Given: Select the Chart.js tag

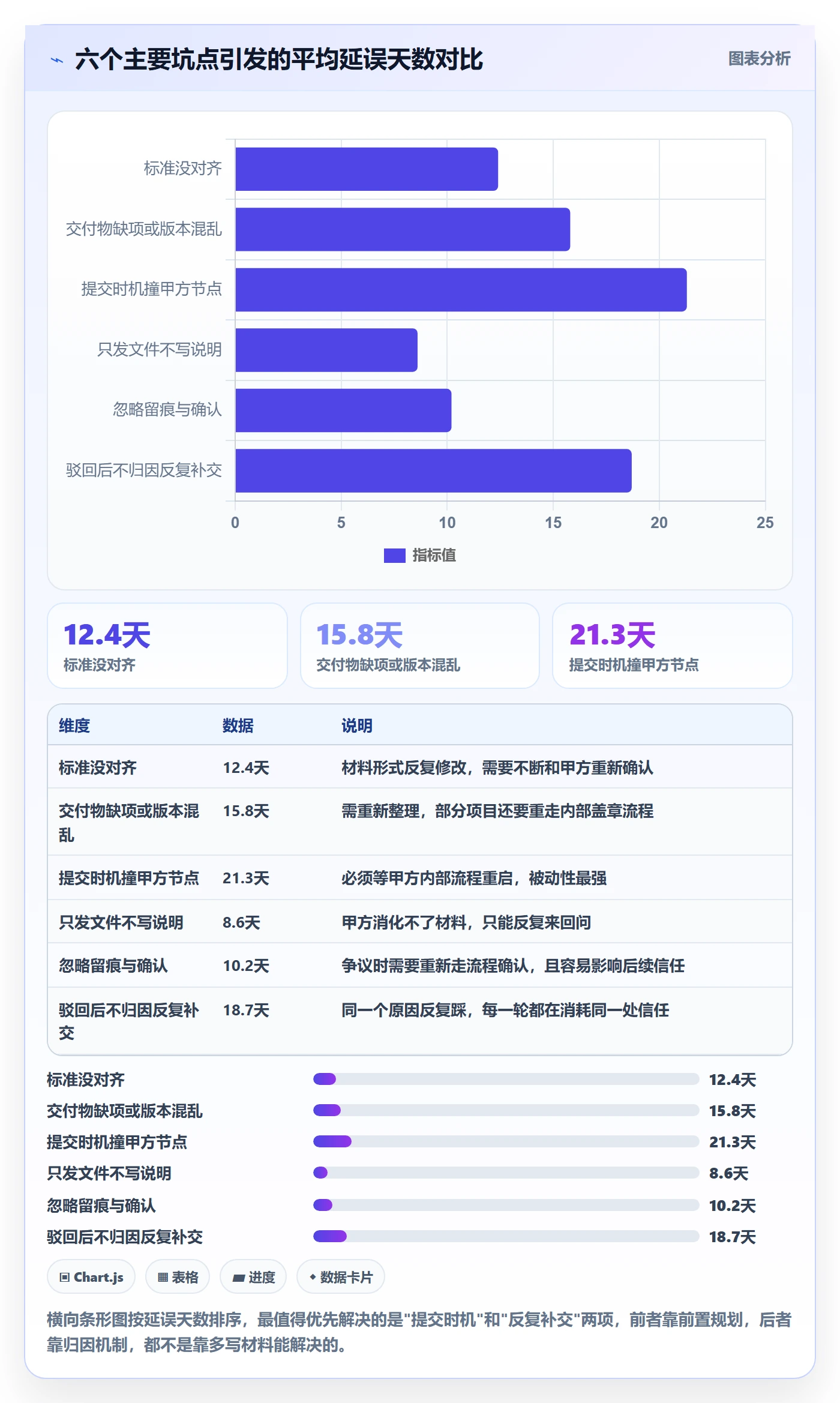Looking at the screenshot, I should point(91,1277).
